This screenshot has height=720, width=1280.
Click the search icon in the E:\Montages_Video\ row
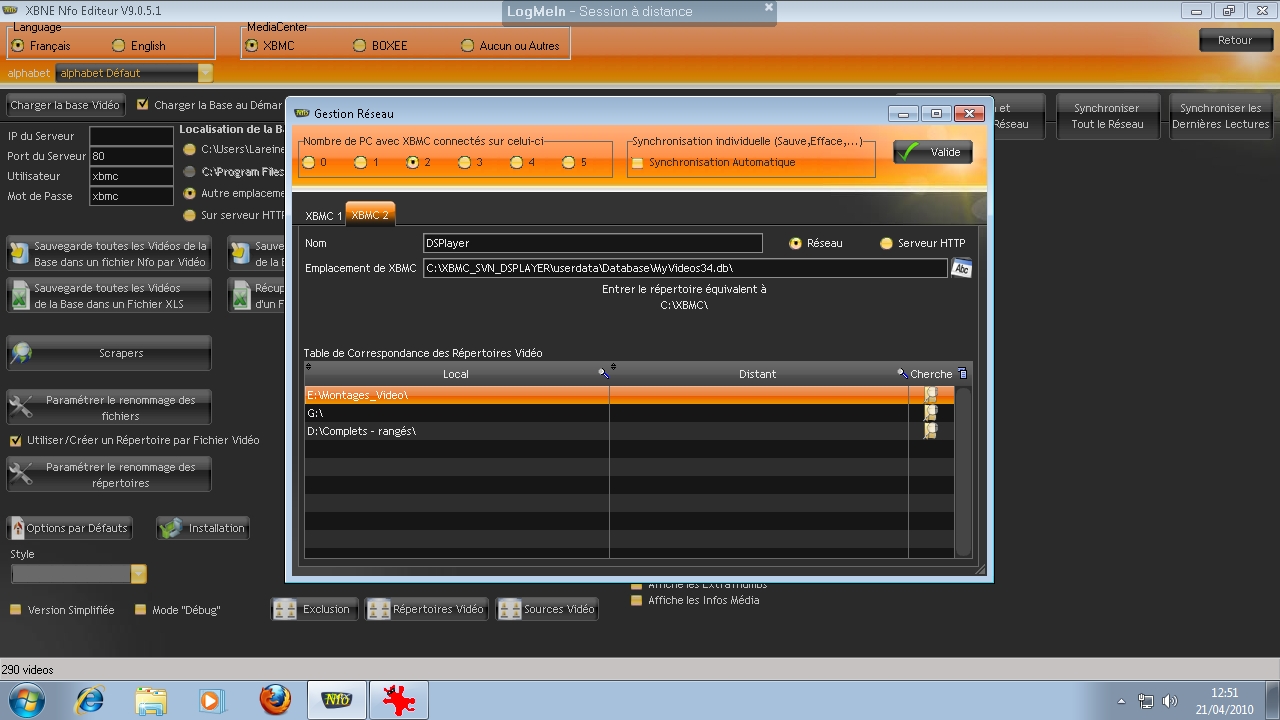[930, 395]
